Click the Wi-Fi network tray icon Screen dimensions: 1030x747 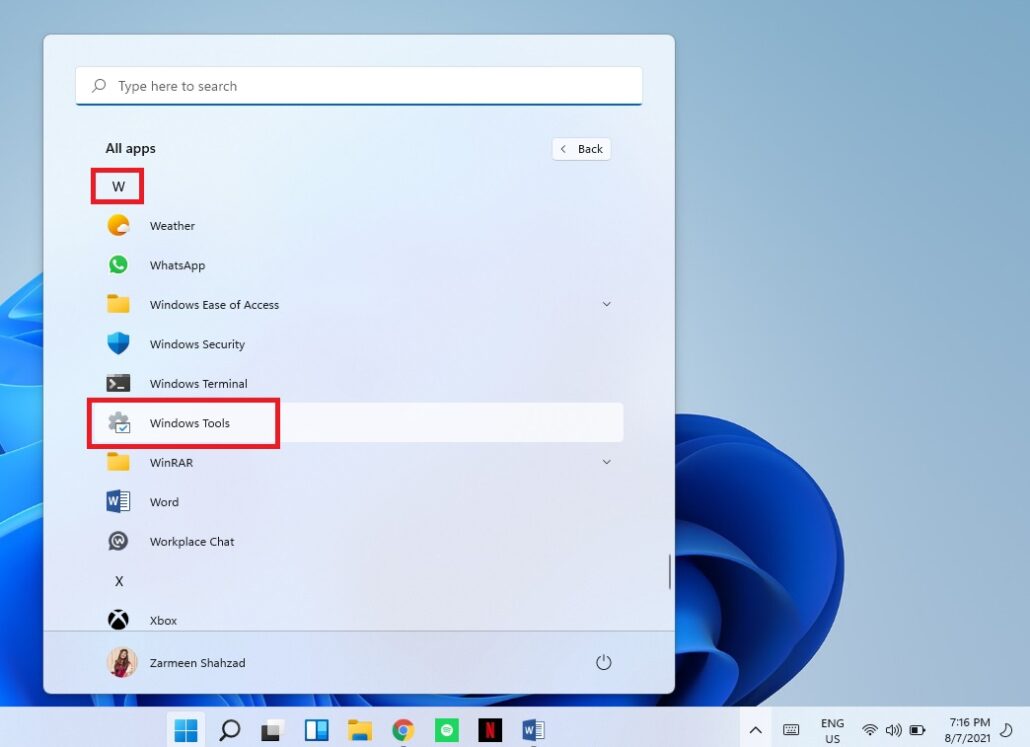(x=870, y=730)
